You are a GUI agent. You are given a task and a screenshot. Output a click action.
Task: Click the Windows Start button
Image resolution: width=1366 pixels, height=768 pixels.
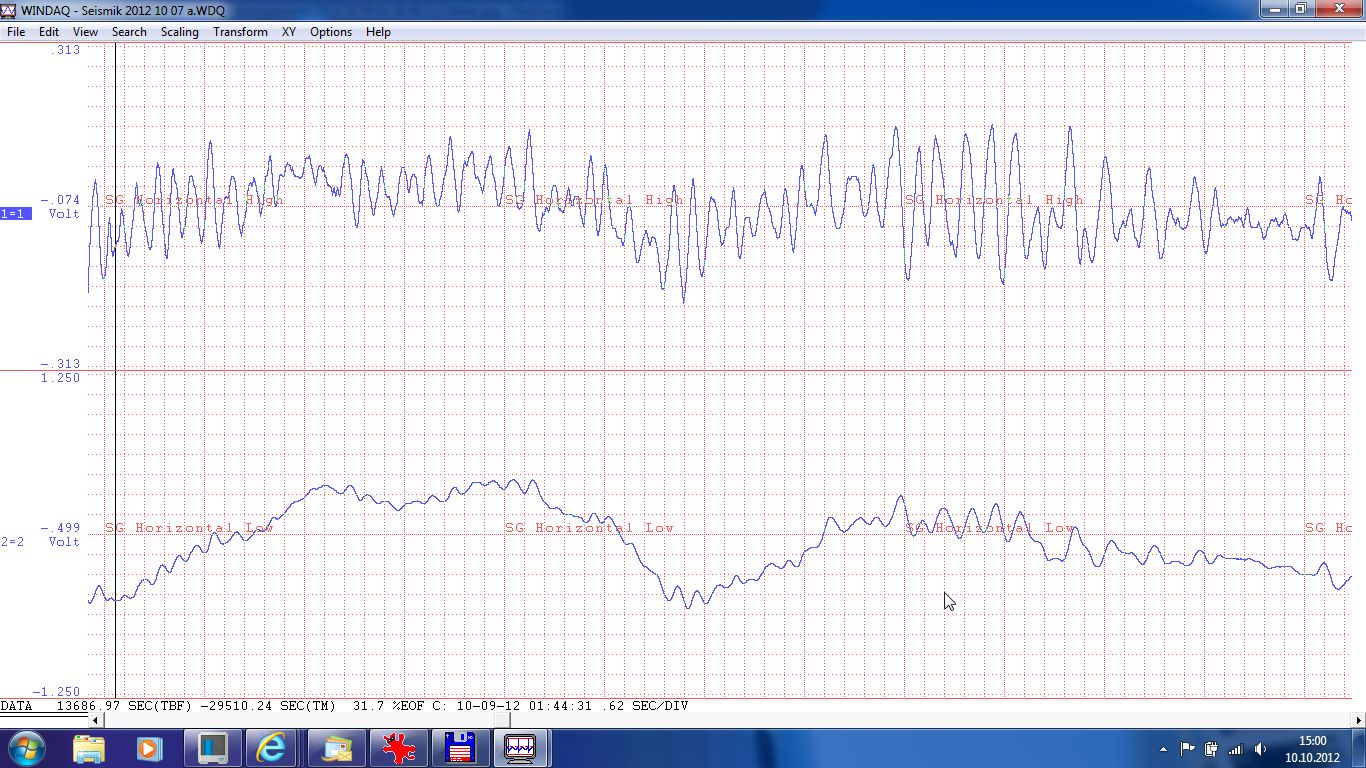[25, 748]
